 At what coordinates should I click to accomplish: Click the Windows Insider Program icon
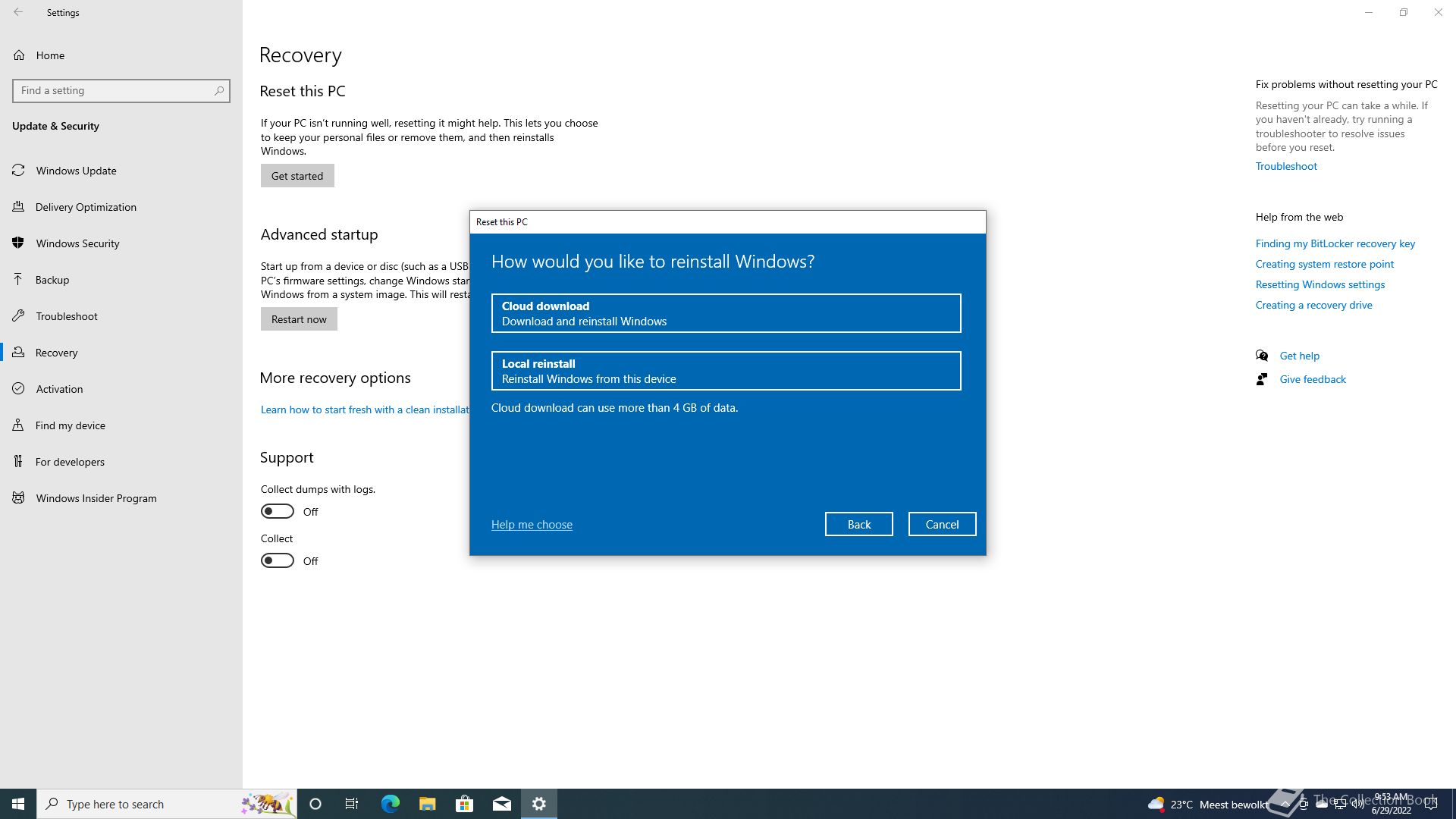[19, 498]
